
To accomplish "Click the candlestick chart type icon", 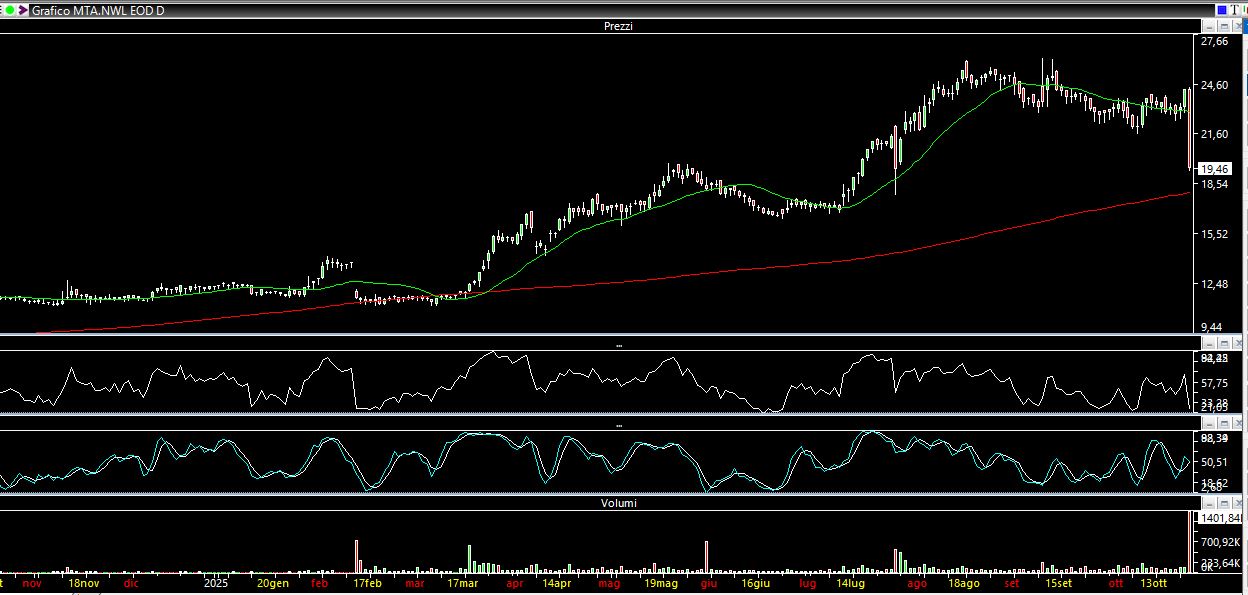I will click(1243, 9).
